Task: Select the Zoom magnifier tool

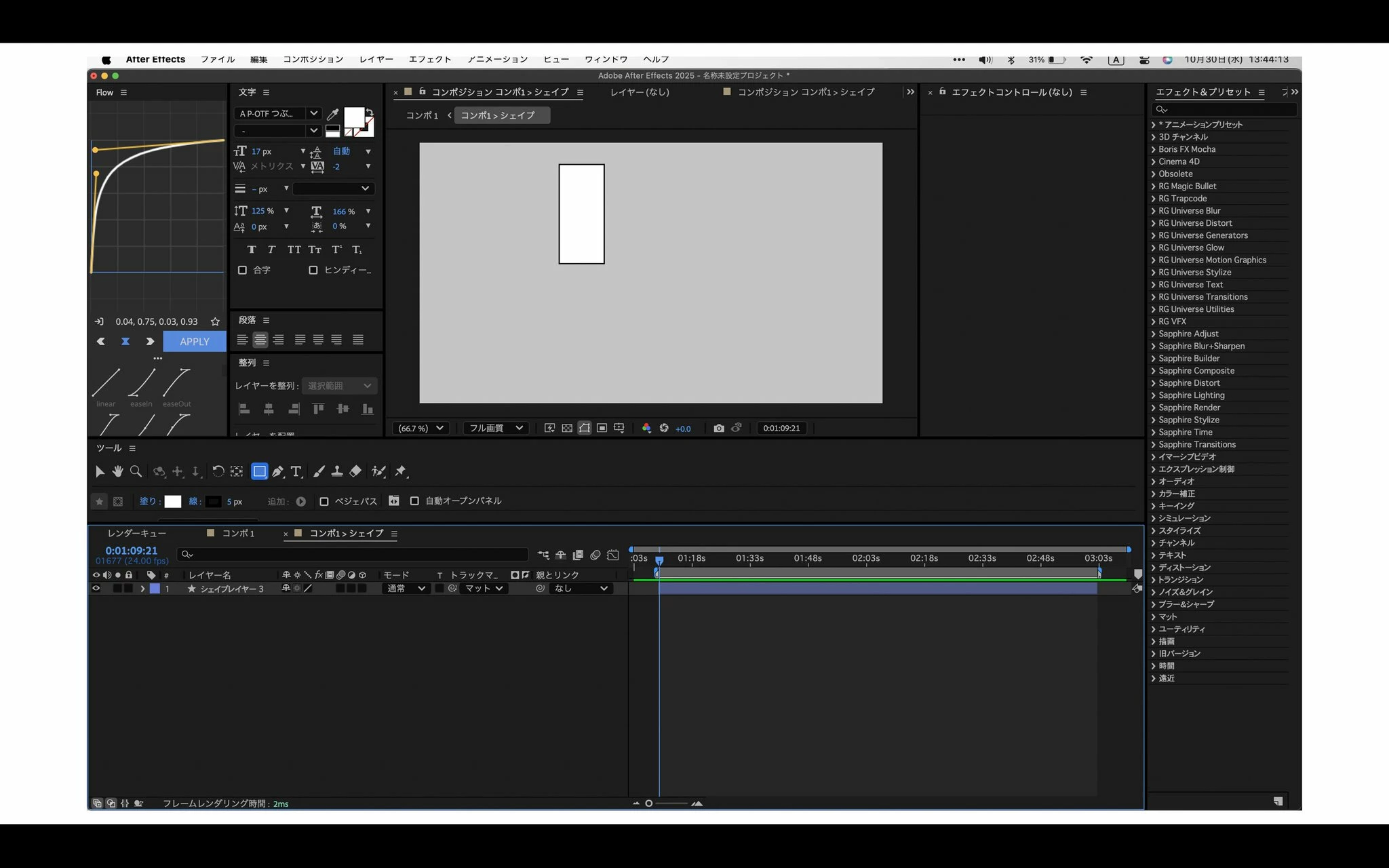Action: click(x=136, y=471)
